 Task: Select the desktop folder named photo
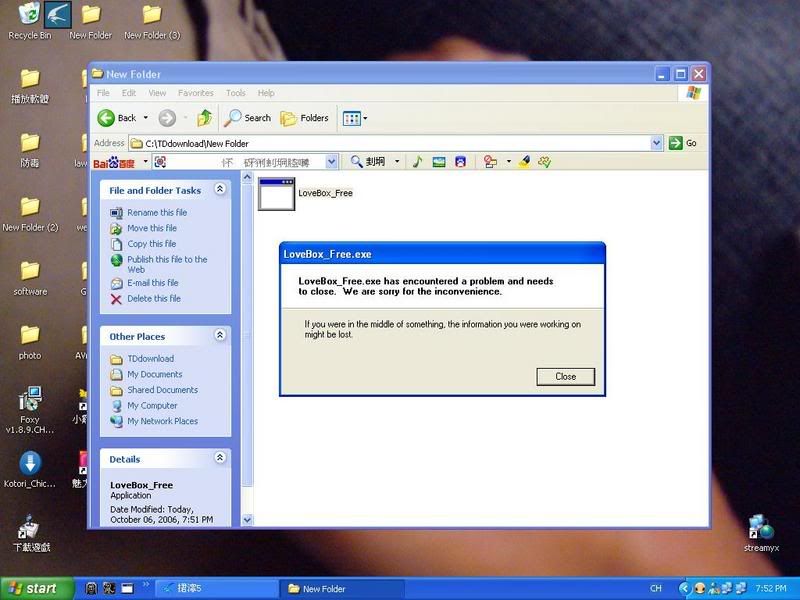[x=30, y=342]
